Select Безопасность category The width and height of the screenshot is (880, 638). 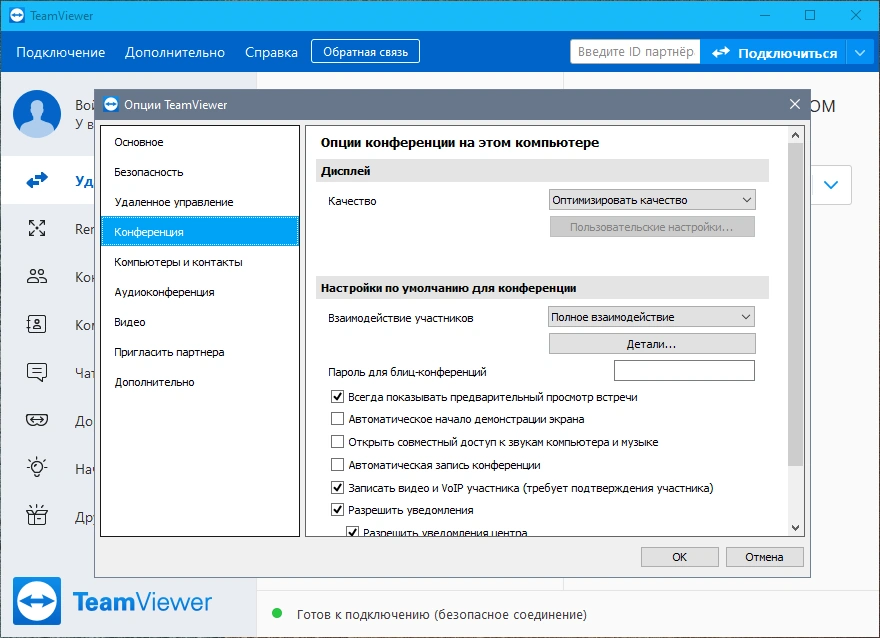click(x=200, y=172)
